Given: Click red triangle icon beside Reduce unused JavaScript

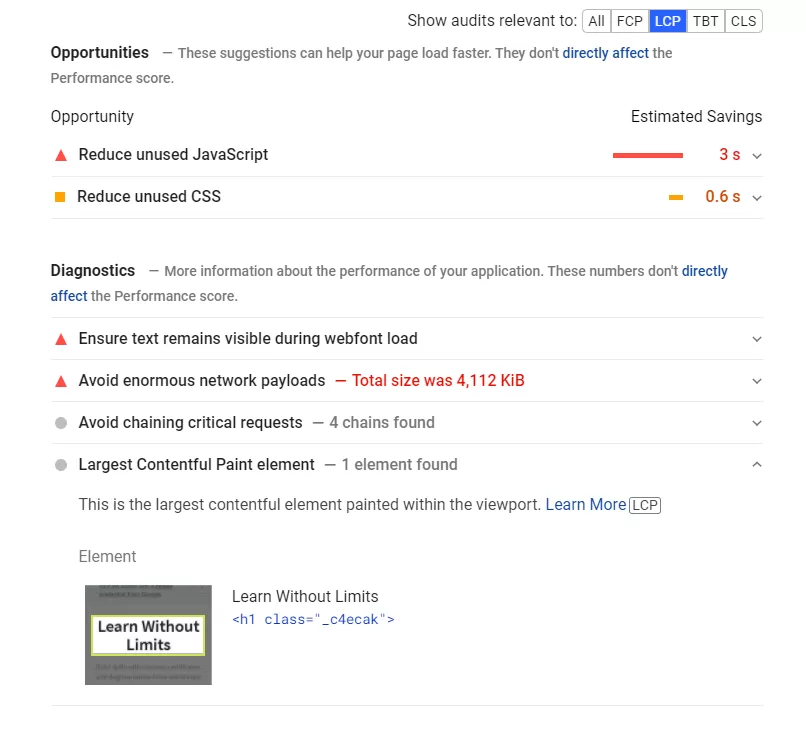Looking at the screenshot, I should click(x=61, y=155).
